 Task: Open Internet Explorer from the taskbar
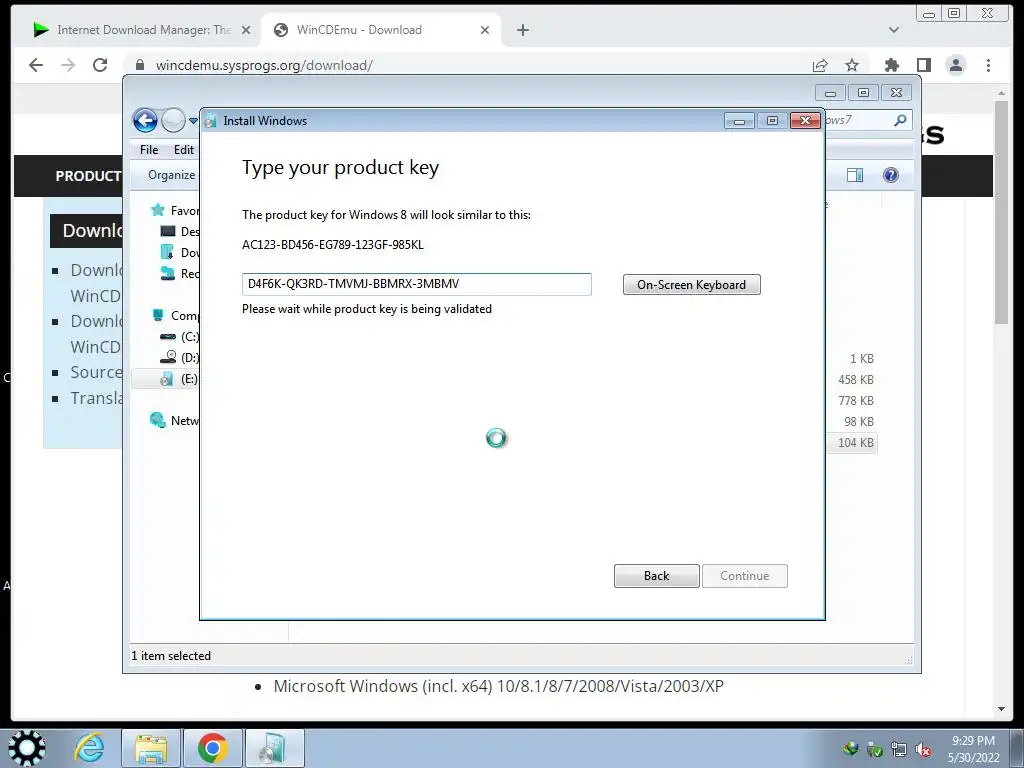(x=89, y=748)
